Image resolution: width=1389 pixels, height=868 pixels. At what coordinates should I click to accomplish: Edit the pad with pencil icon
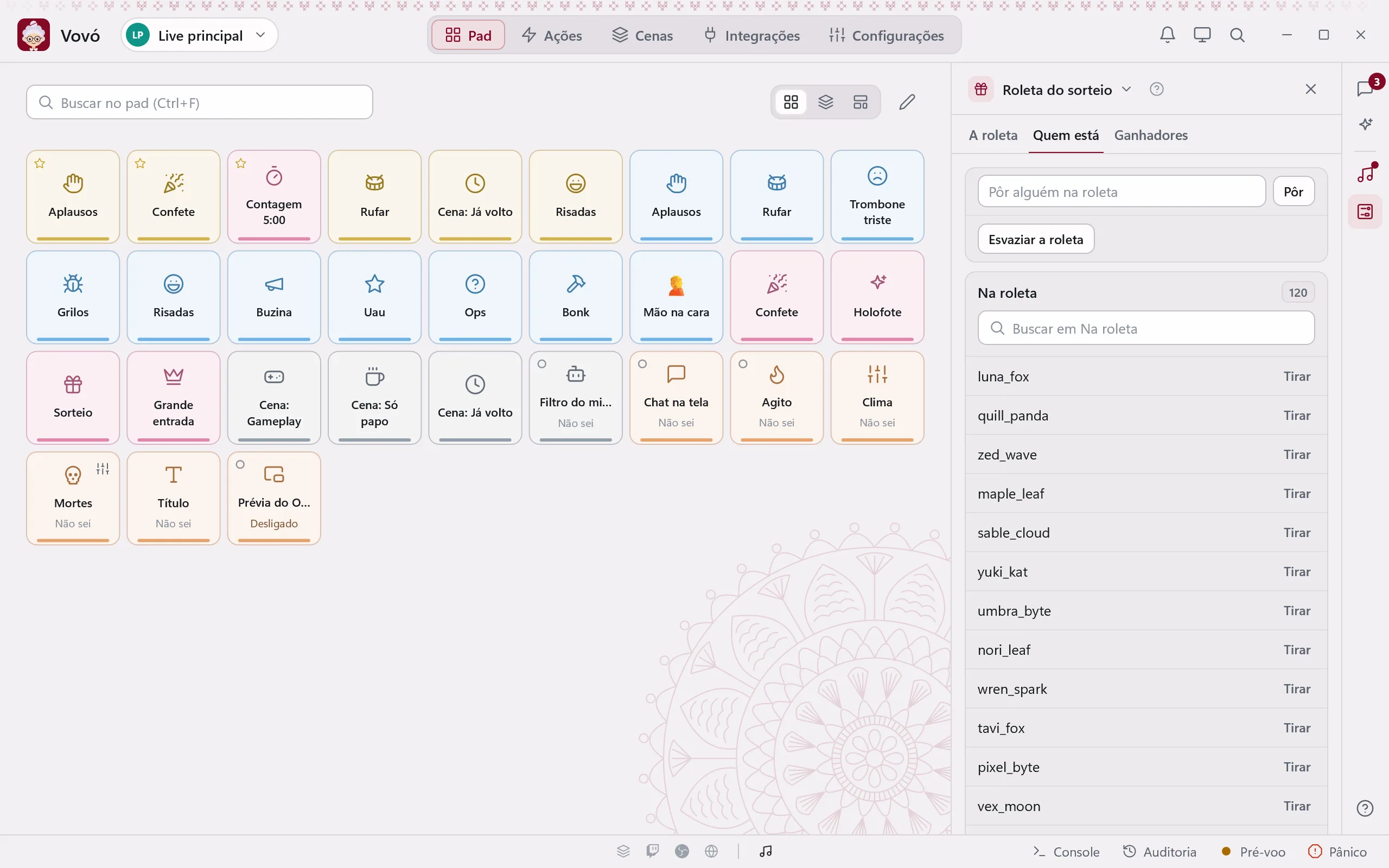tap(907, 102)
